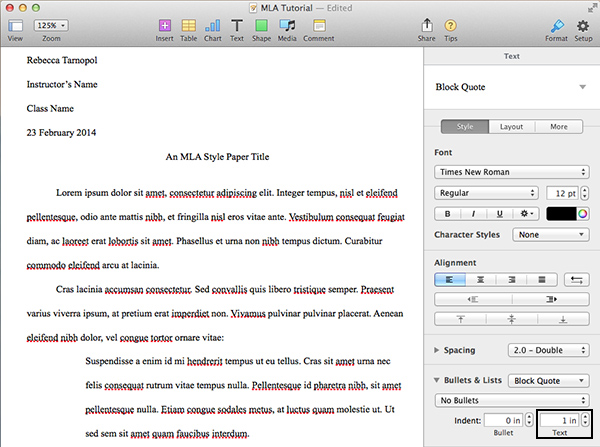600x447 pixels.
Task: Add a comment with the Comment icon
Action: [318, 24]
